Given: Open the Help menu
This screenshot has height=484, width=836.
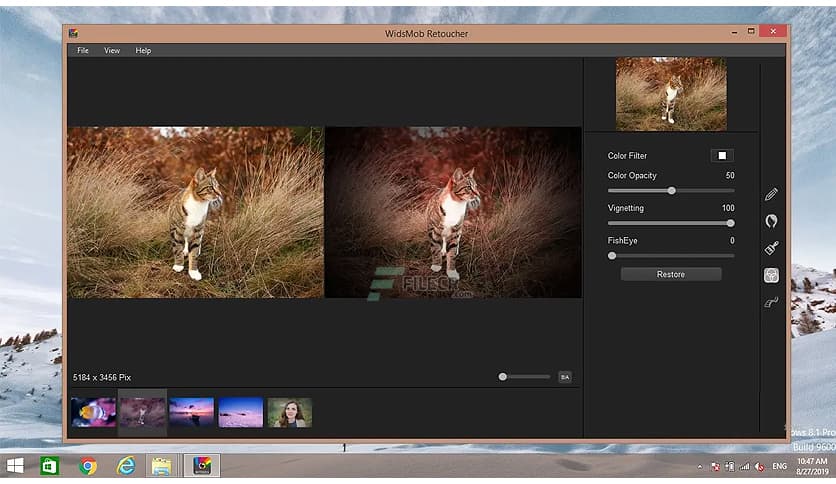Looking at the screenshot, I should (x=143, y=51).
